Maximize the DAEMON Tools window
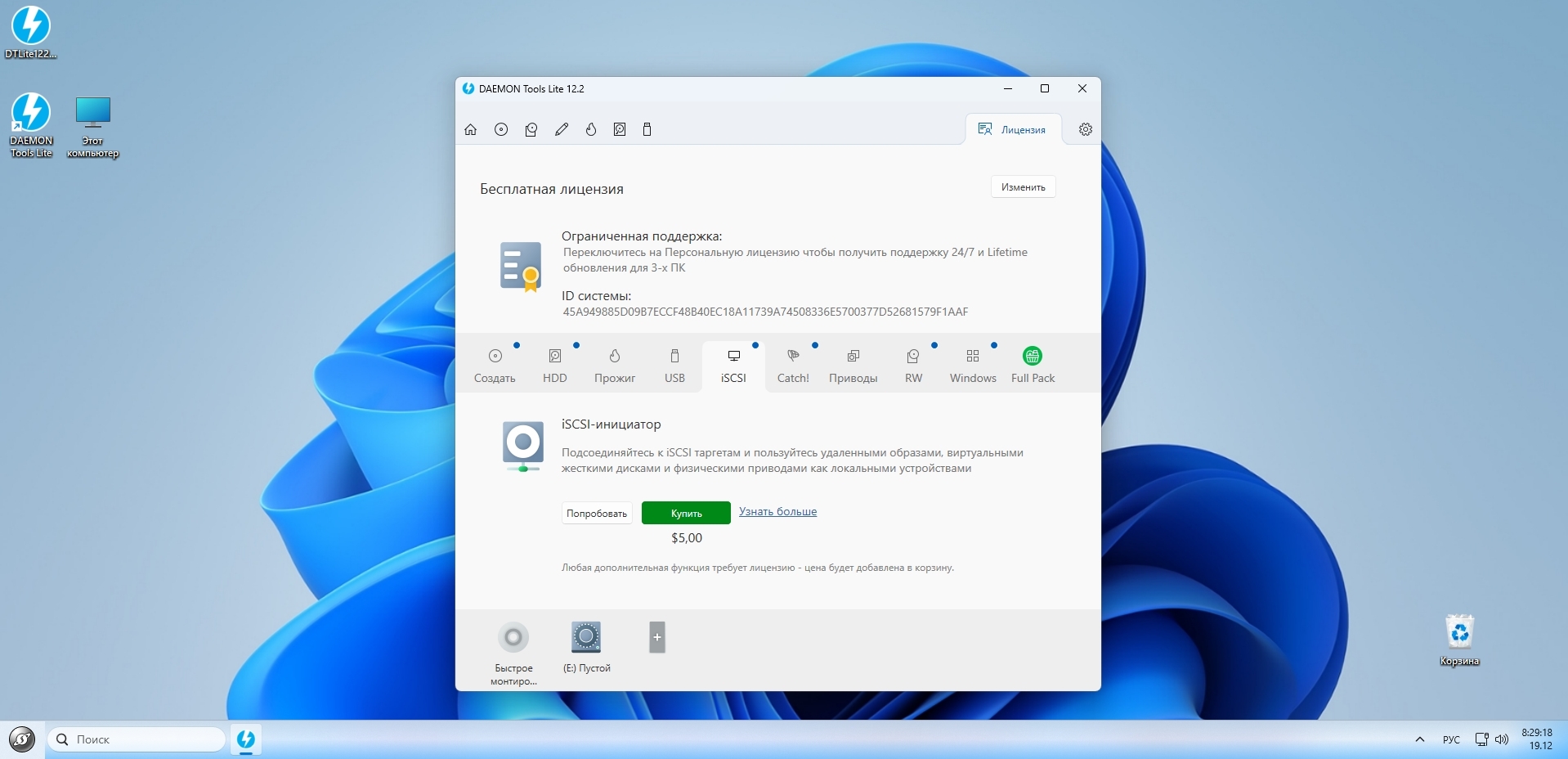The image size is (1568, 759). click(x=1045, y=88)
